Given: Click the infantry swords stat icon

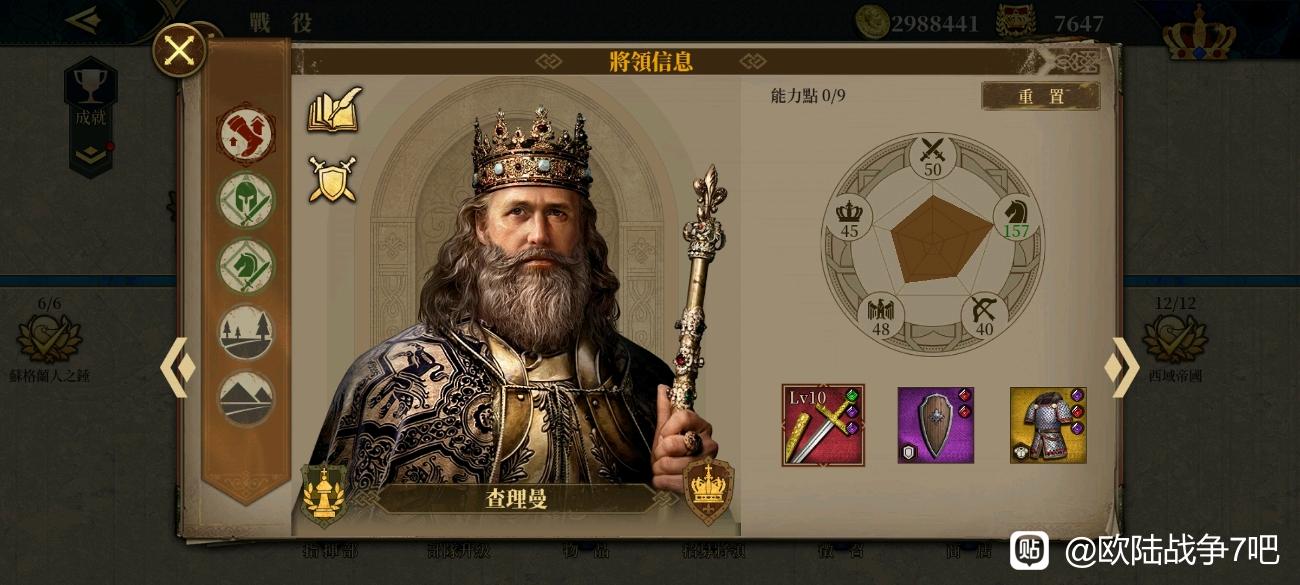Looking at the screenshot, I should click(932, 152).
